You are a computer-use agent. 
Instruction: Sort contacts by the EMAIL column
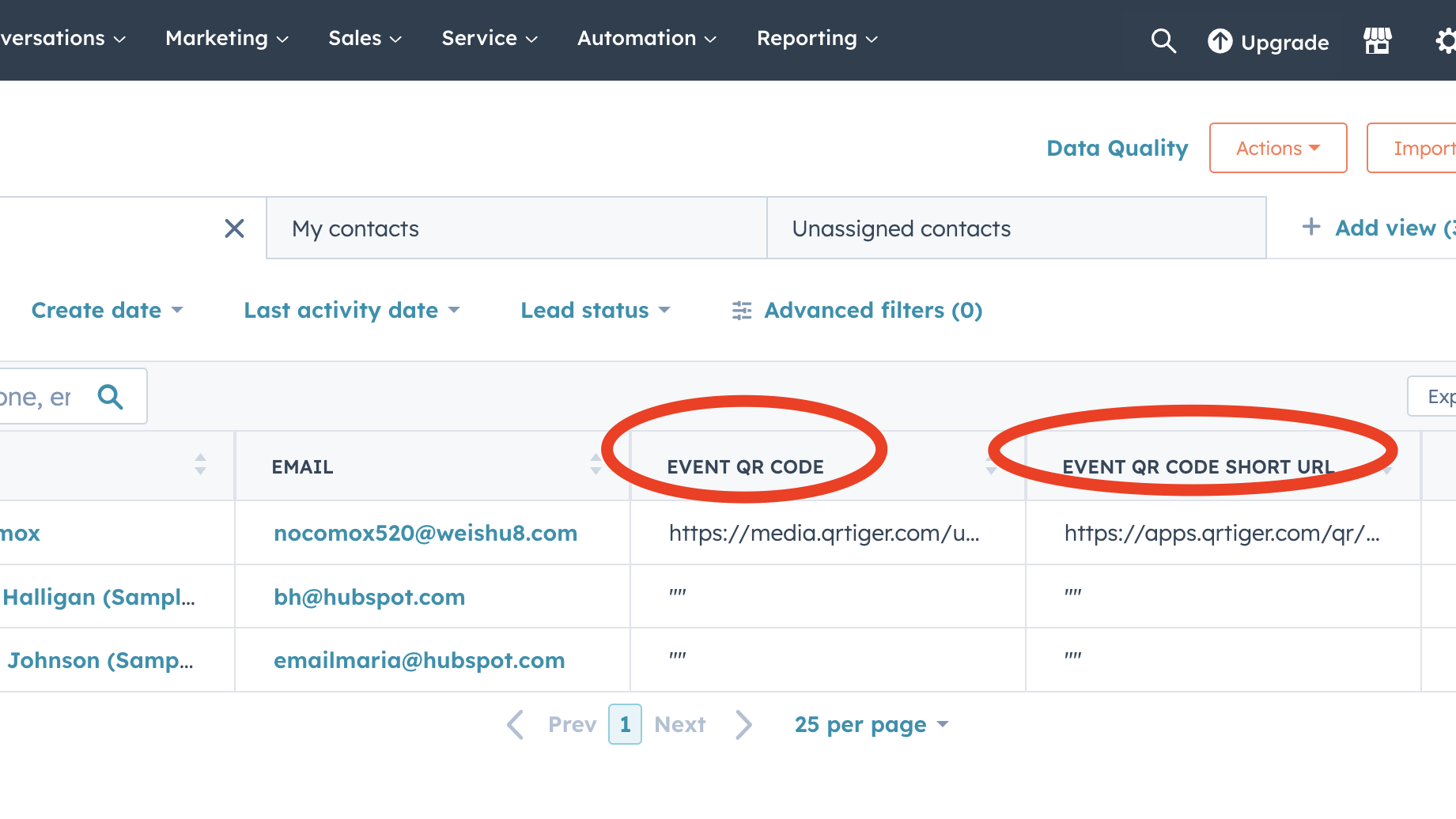(x=596, y=465)
